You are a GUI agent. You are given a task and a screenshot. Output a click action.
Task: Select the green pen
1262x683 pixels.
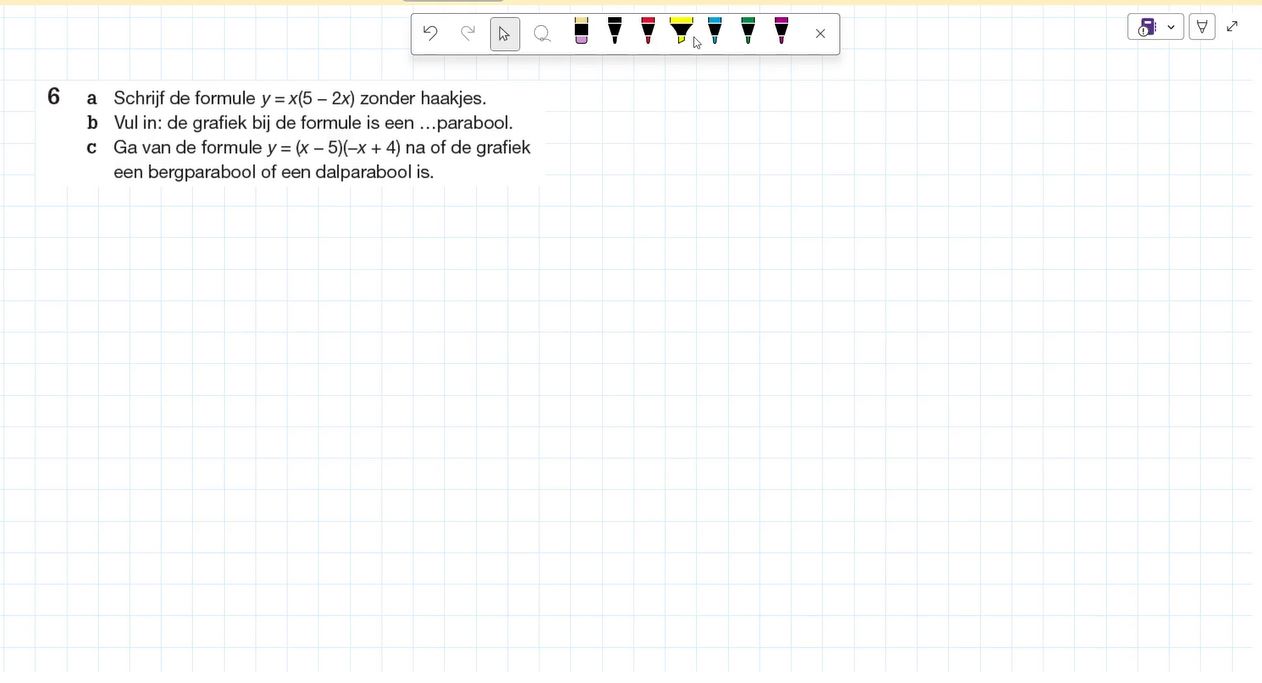[x=748, y=31]
